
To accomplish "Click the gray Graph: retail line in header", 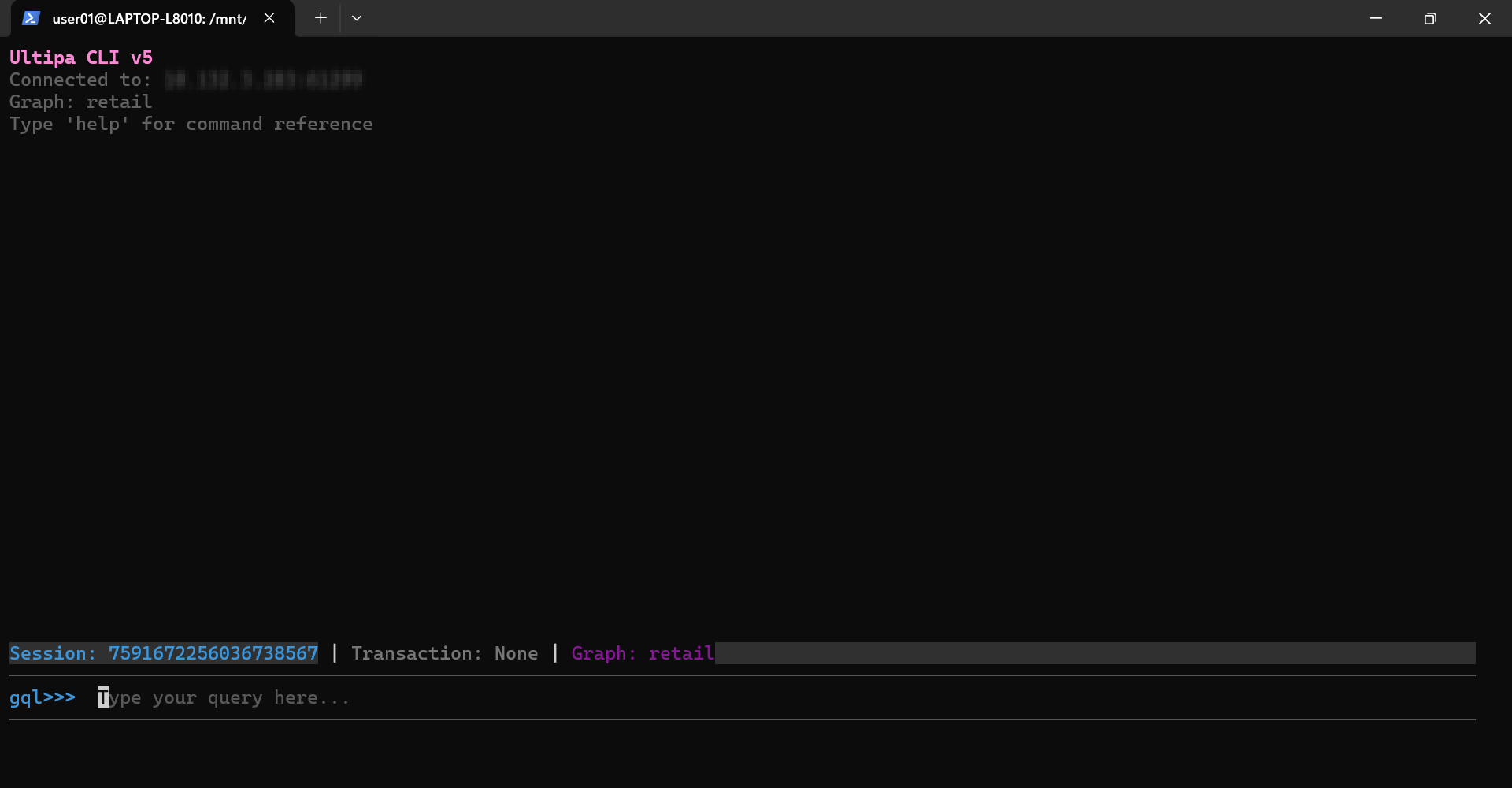I will click(x=81, y=102).
